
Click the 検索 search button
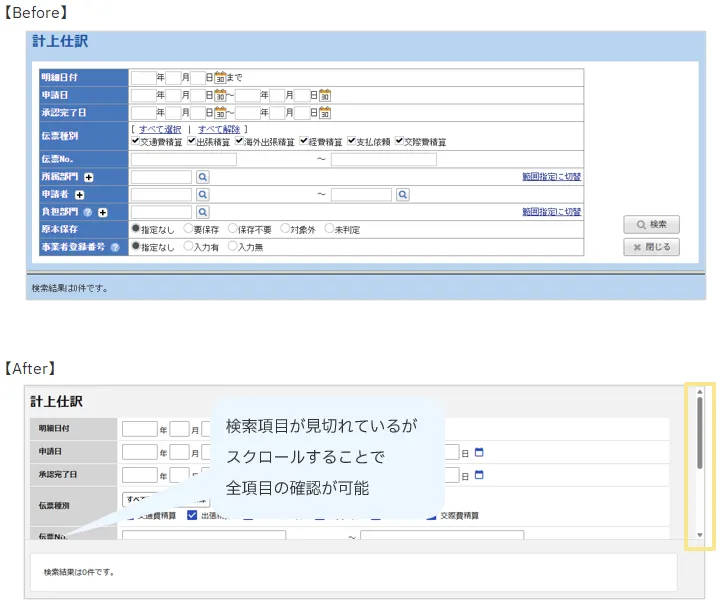pos(651,225)
